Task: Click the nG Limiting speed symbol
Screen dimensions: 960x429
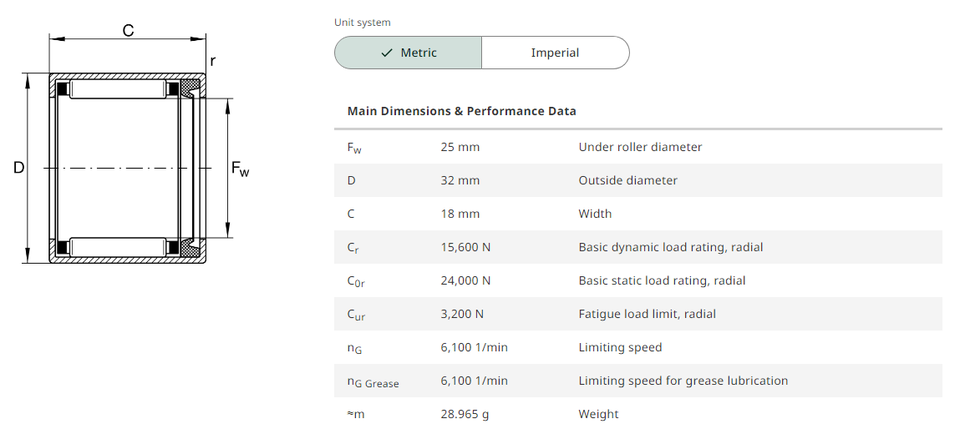Action: coord(354,348)
